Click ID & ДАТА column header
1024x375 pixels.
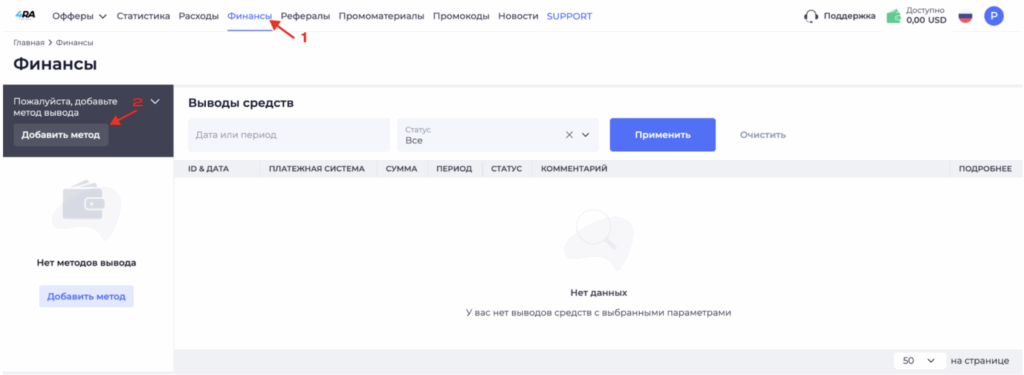208,169
